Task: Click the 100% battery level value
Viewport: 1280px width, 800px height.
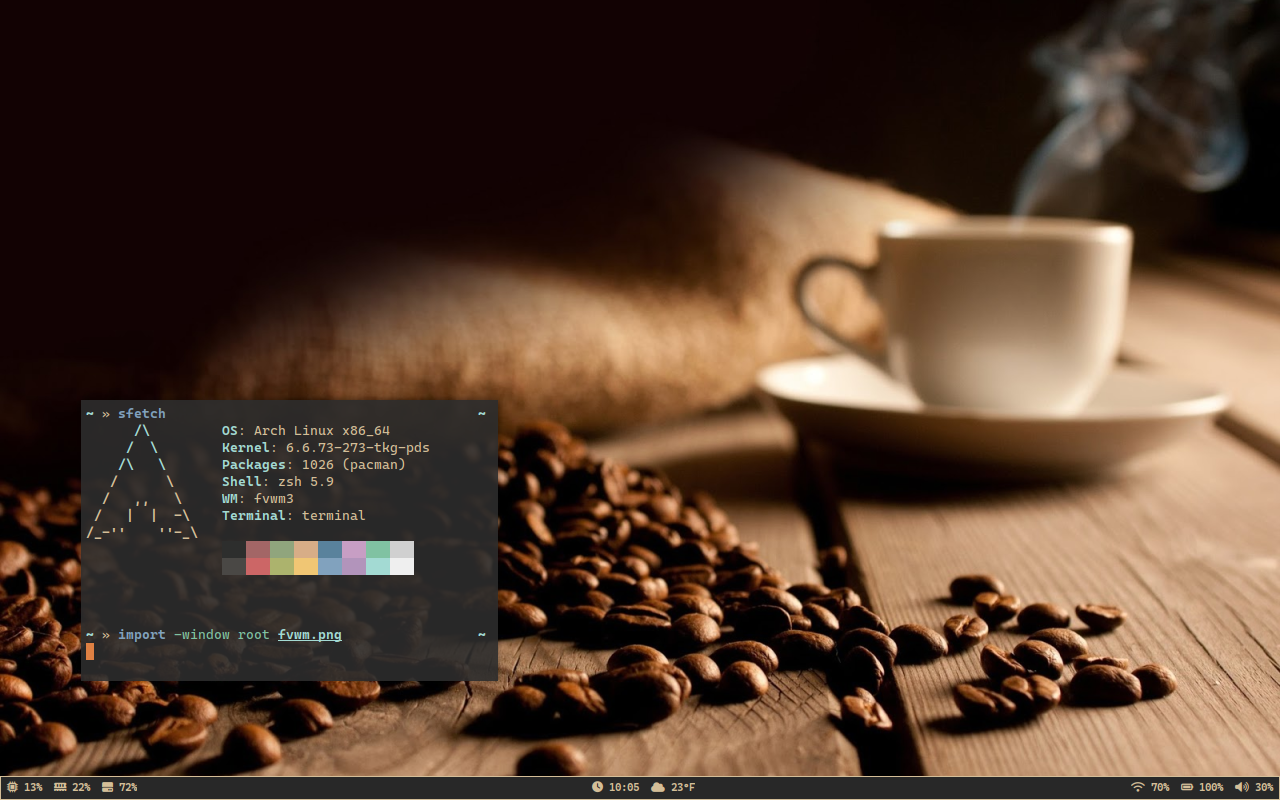Action: click(1211, 787)
